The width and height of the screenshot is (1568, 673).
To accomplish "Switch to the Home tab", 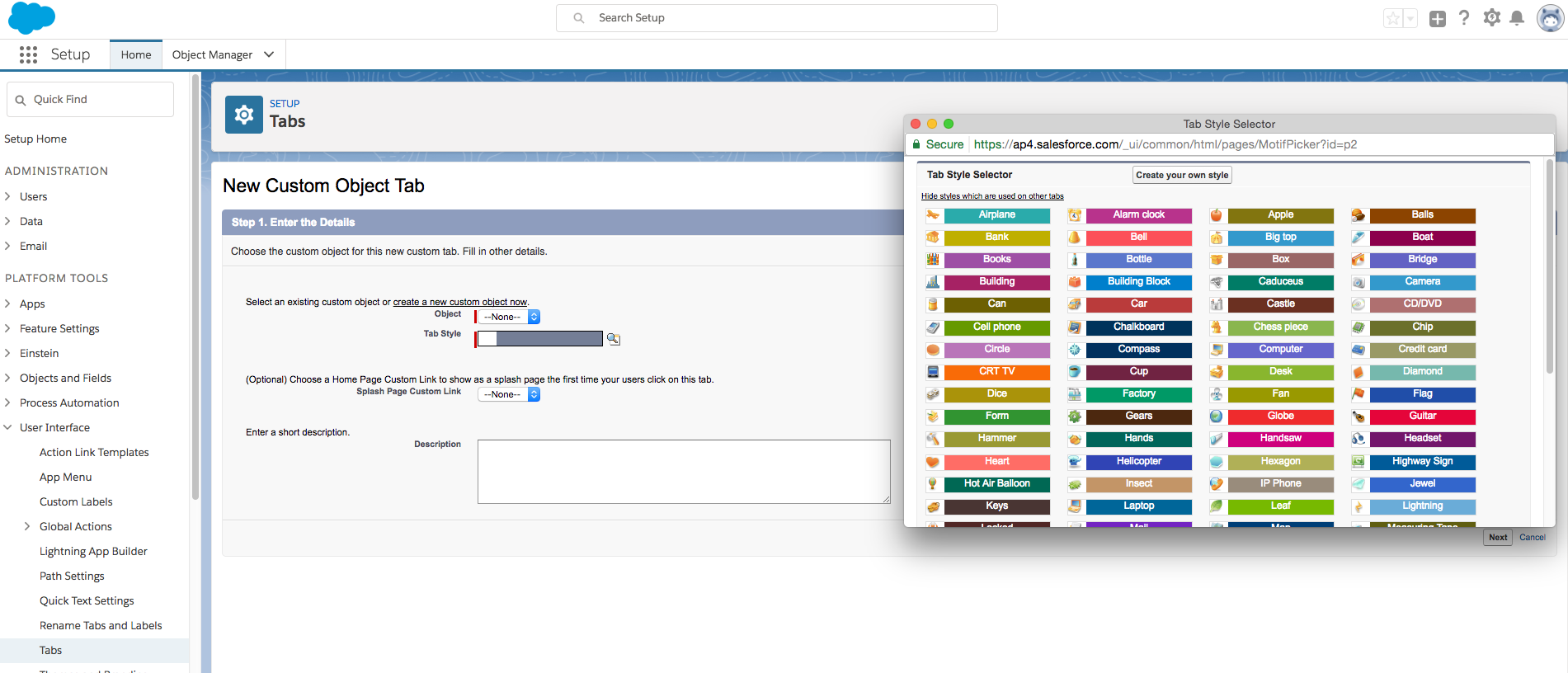I will [136, 54].
